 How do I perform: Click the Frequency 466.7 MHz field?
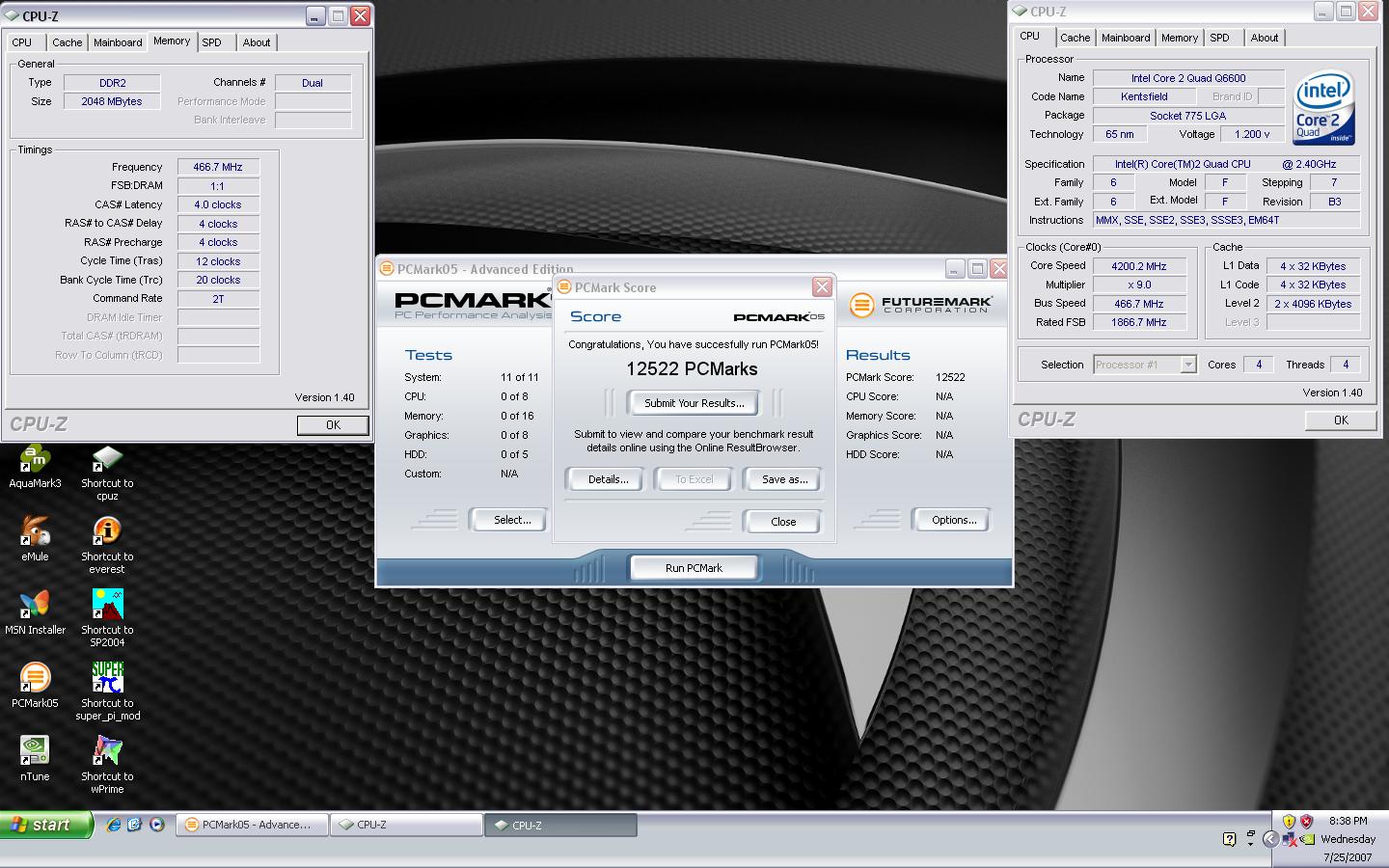pos(218,167)
